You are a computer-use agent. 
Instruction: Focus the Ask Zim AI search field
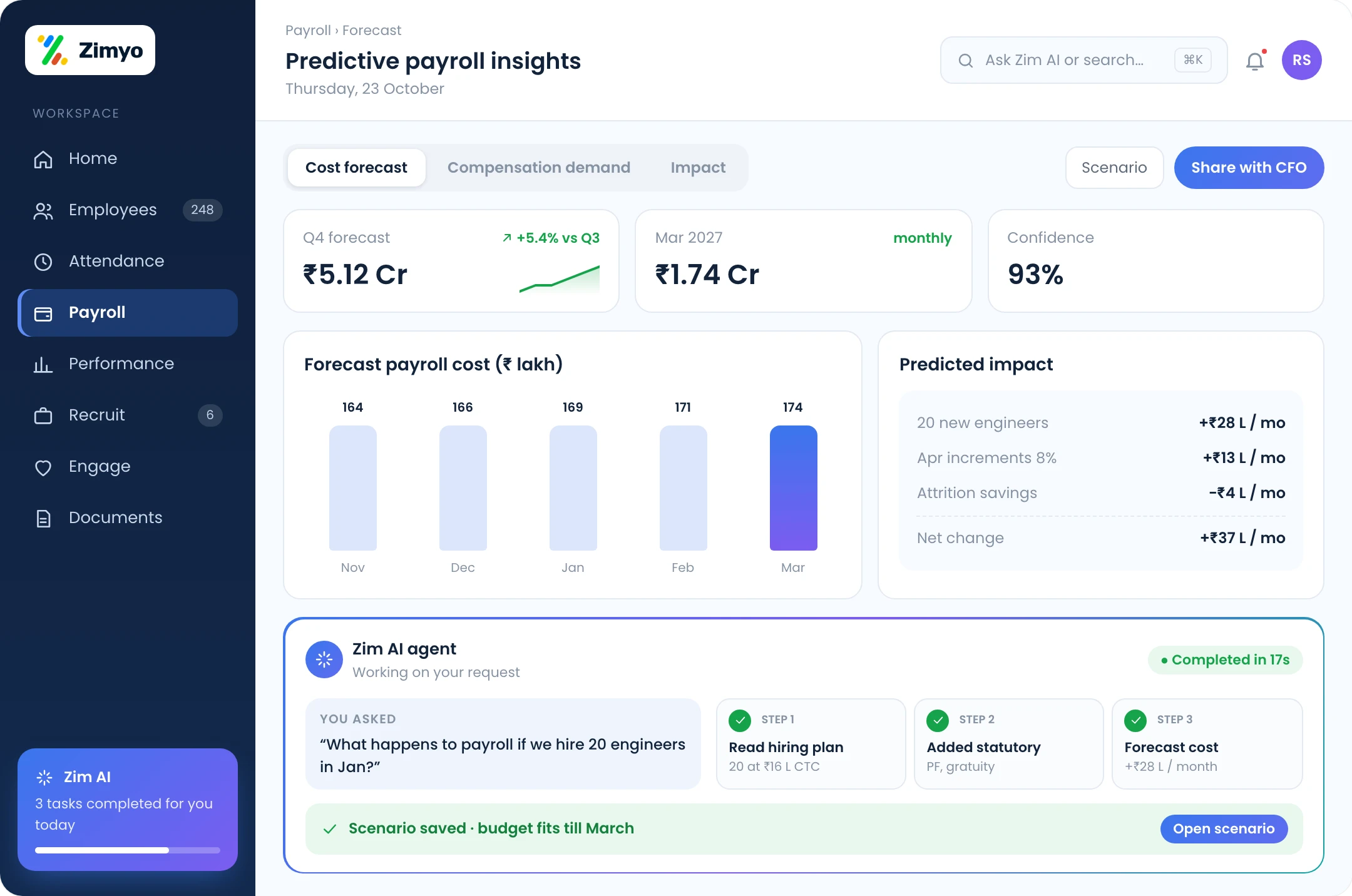1083,60
